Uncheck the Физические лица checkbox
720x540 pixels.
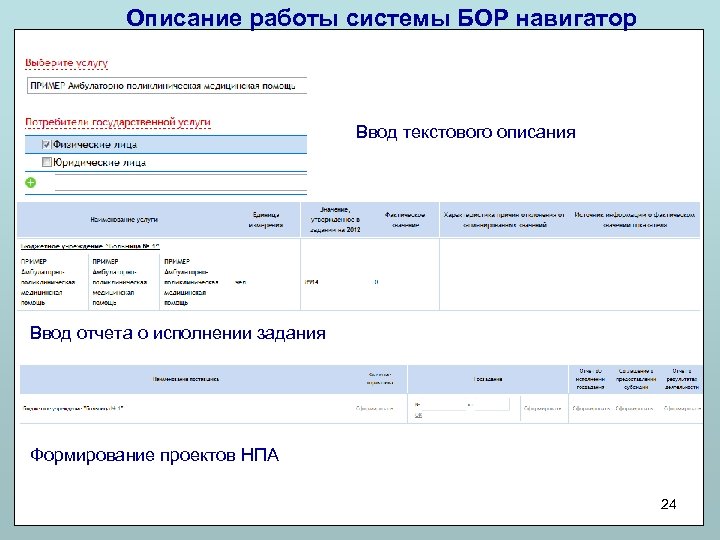point(46,144)
